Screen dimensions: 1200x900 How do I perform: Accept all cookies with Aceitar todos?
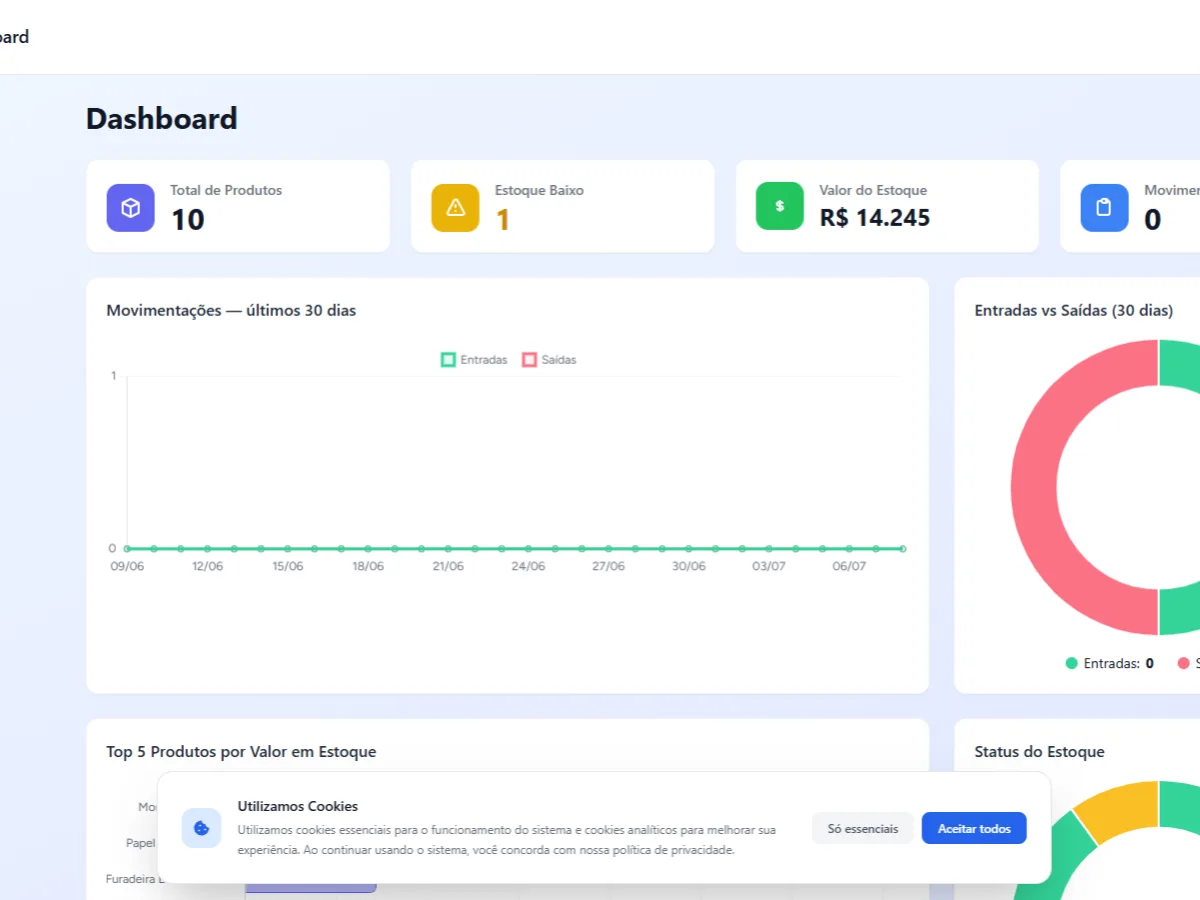pos(974,828)
